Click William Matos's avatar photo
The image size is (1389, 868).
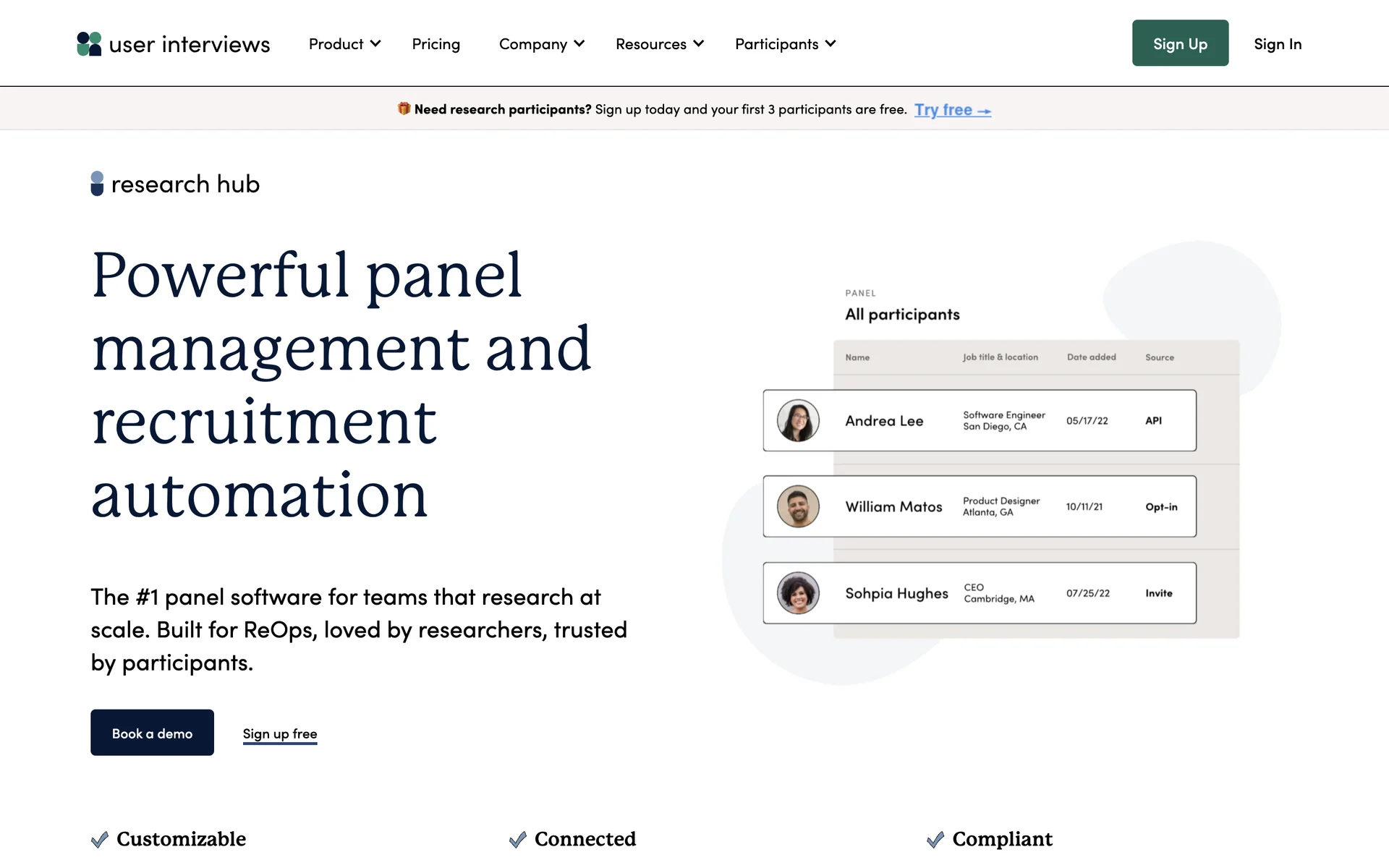pyautogui.click(x=798, y=506)
